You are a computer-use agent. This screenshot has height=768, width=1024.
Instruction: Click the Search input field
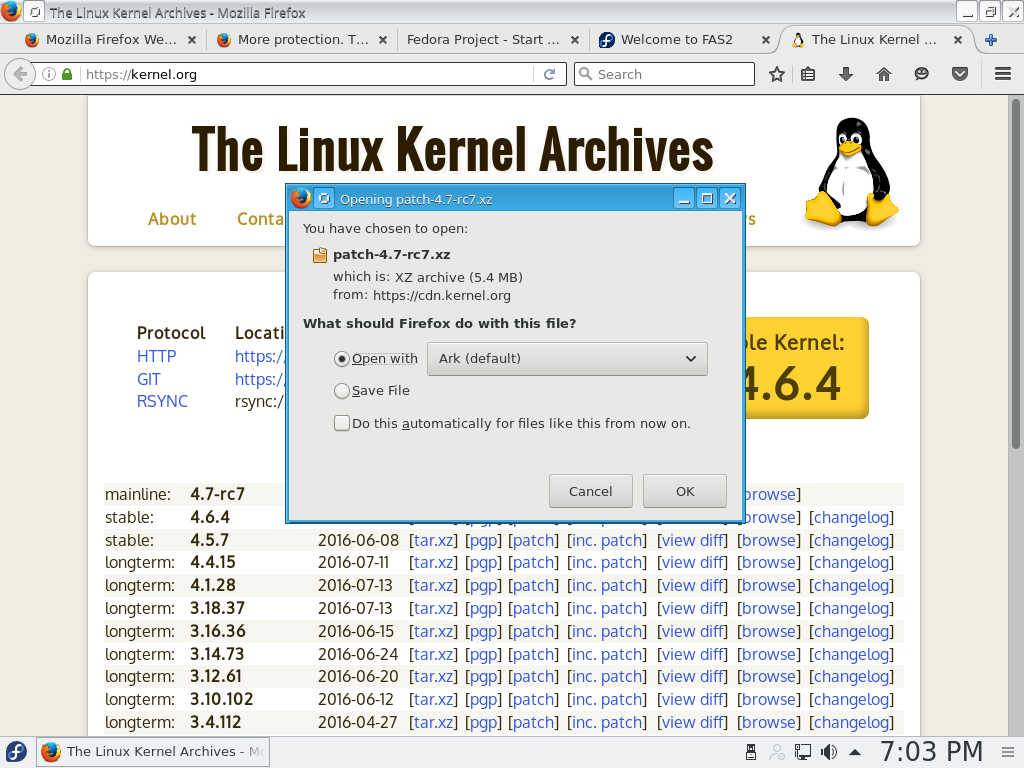(664, 74)
